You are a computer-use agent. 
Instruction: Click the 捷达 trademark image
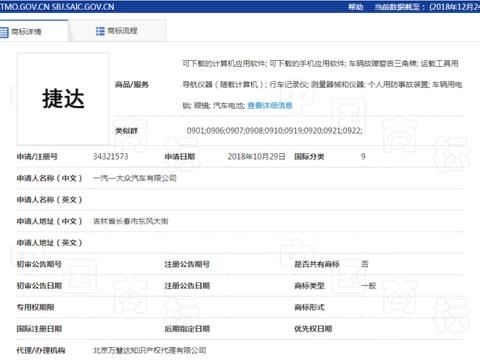pyautogui.click(x=63, y=99)
